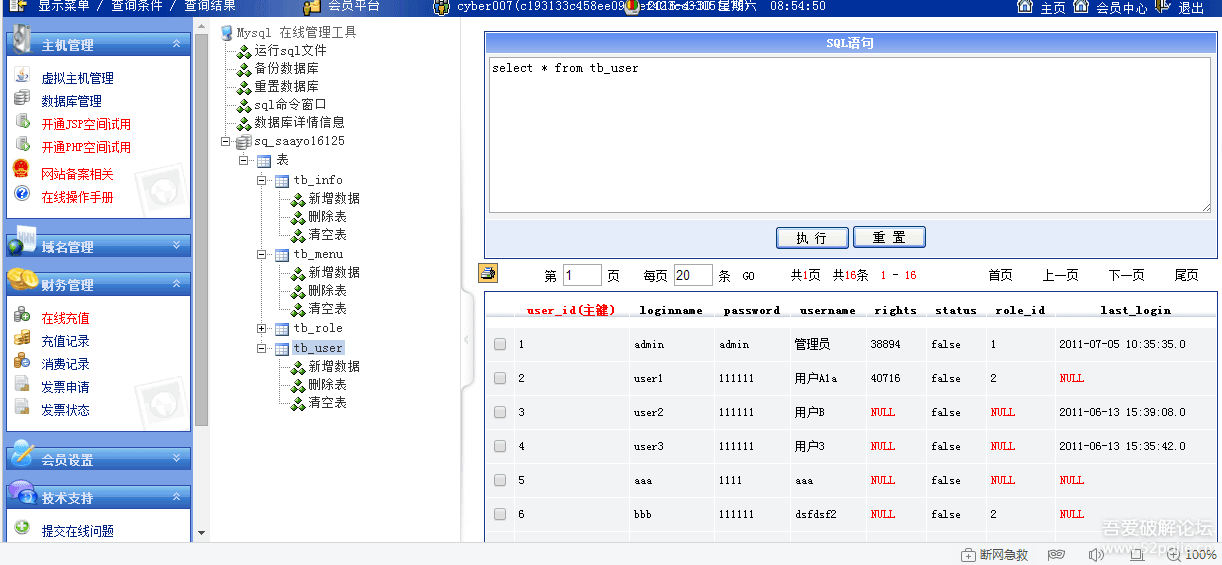Viewport: 1222px width, 565px height.
Task: Click 清空表 under tb_user
Action: coord(327,403)
